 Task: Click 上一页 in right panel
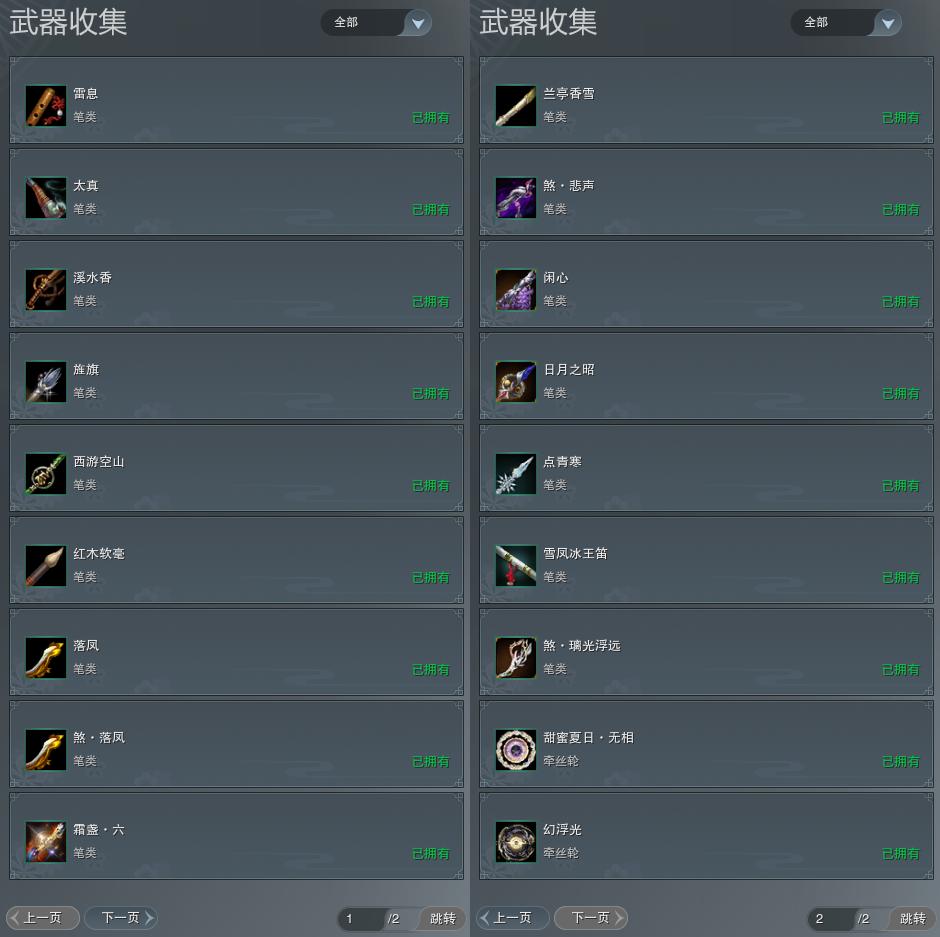513,917
